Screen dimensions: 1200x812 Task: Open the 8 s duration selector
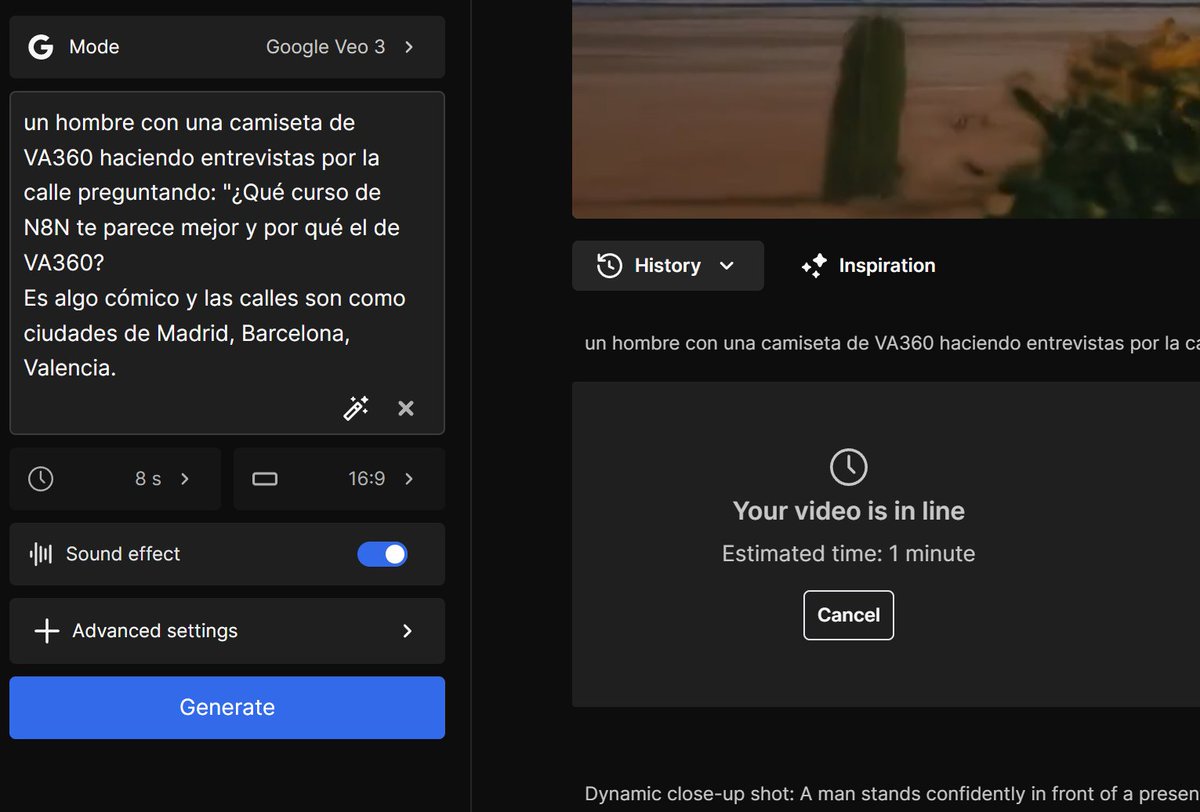pos(115,479)
